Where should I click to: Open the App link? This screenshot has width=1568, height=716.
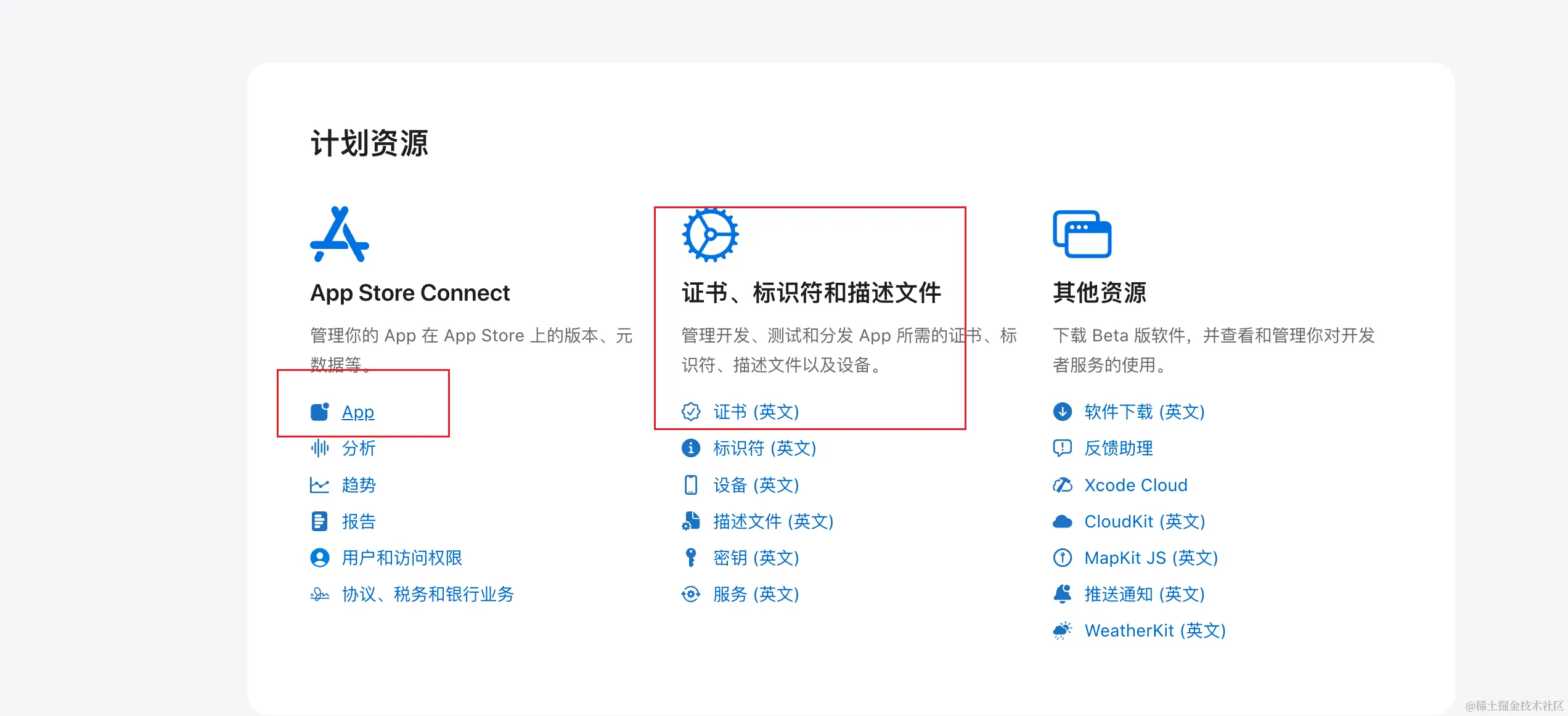point(358,412)
